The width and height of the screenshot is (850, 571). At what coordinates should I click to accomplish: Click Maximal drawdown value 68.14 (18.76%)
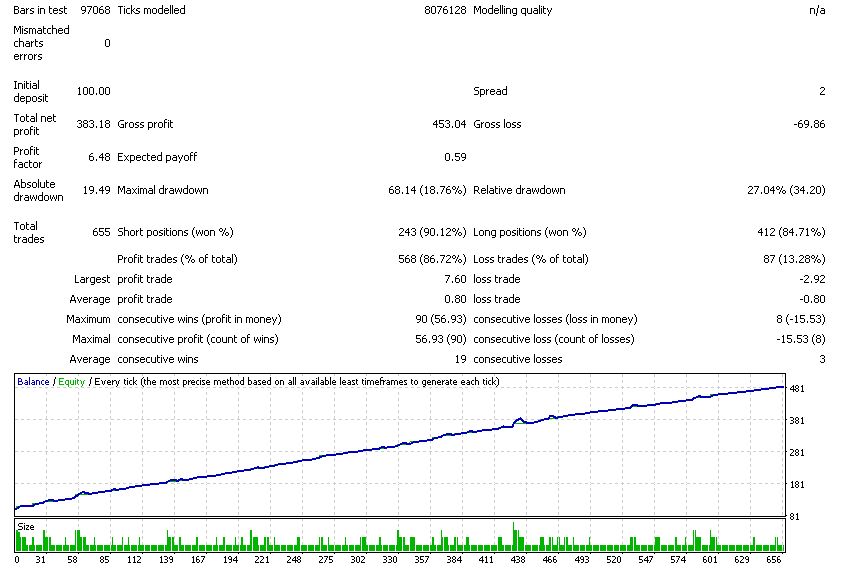coord(427,190)
